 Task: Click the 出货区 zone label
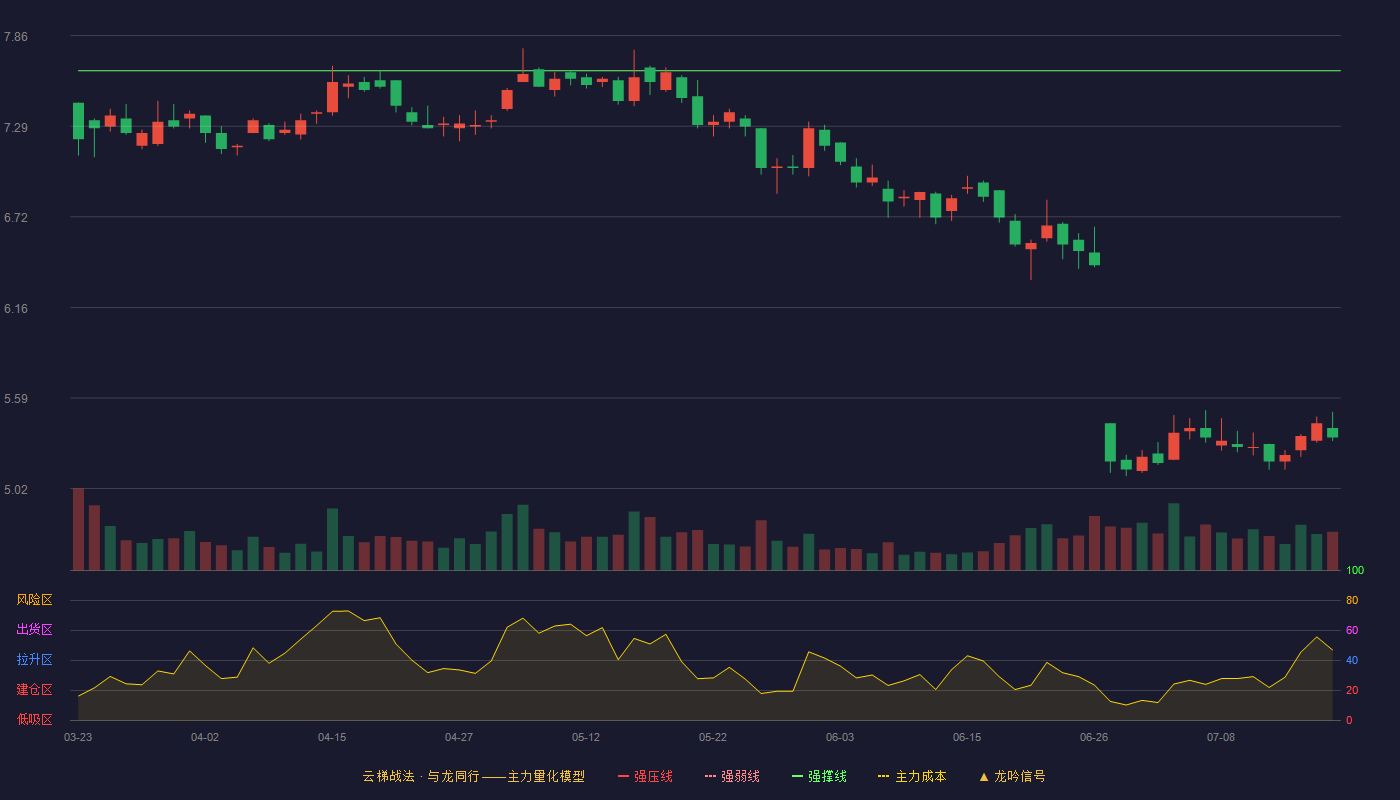34,630
